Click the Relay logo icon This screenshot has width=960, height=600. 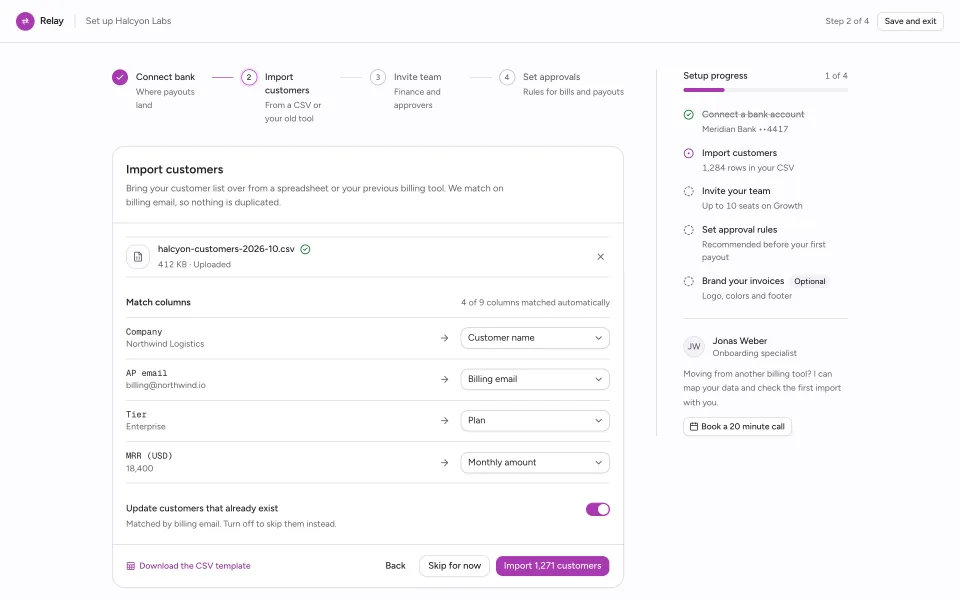[x=25, y=21]
